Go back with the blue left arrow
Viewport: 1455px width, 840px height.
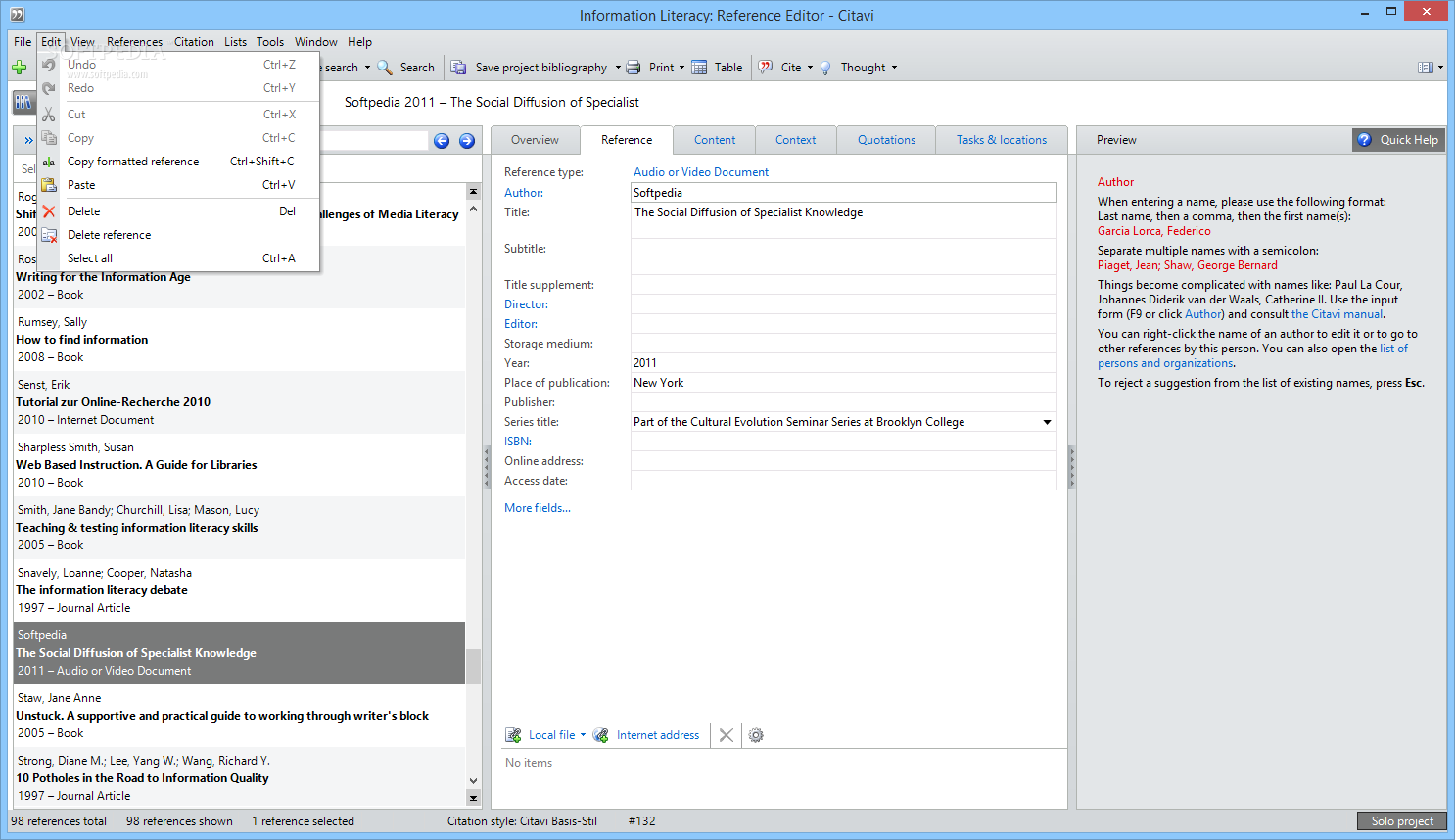pos(442,141)
